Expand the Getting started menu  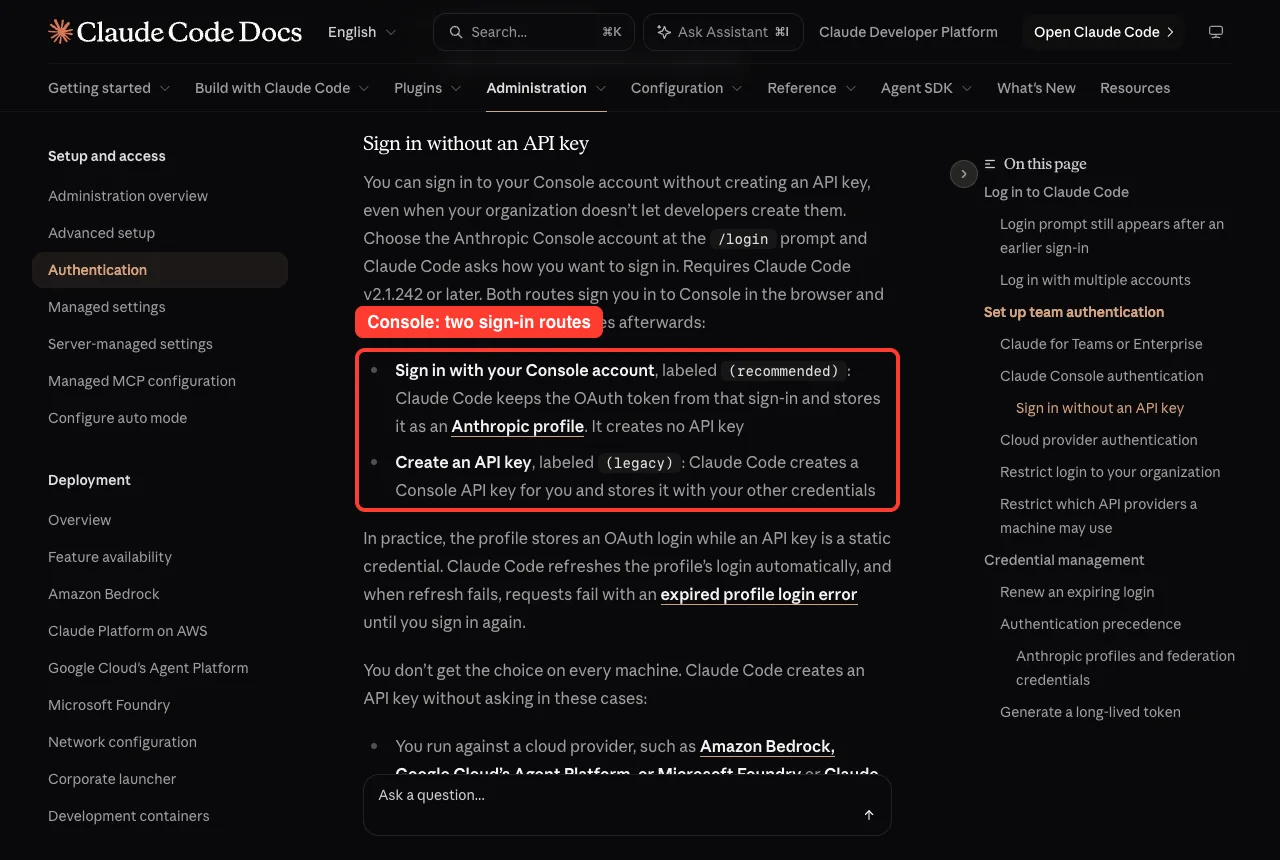pos(109,88)
